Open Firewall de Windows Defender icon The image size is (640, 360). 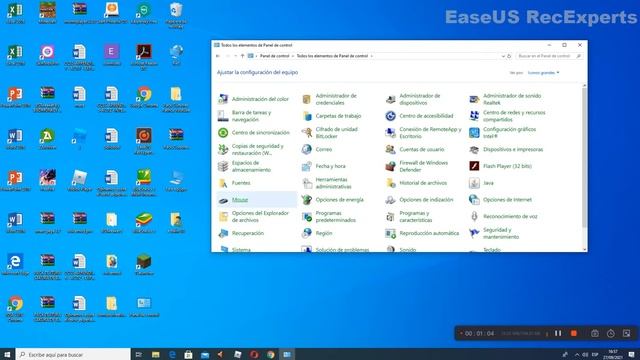[391, 166]
